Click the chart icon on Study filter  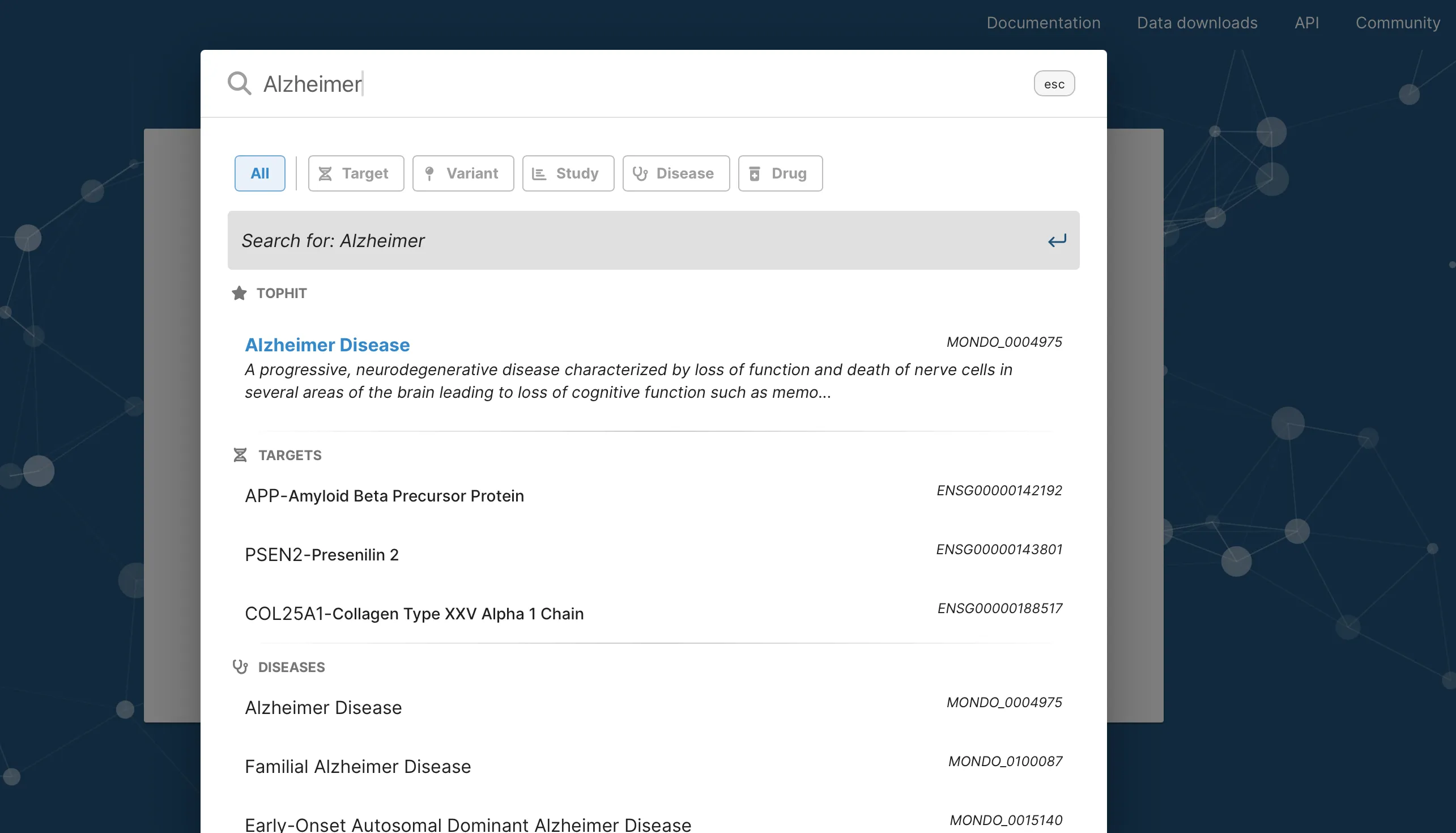coord(539,173)
